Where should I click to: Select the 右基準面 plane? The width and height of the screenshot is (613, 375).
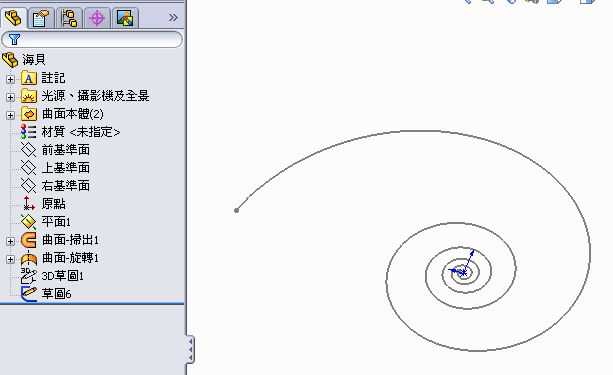[x=66, y=186]
